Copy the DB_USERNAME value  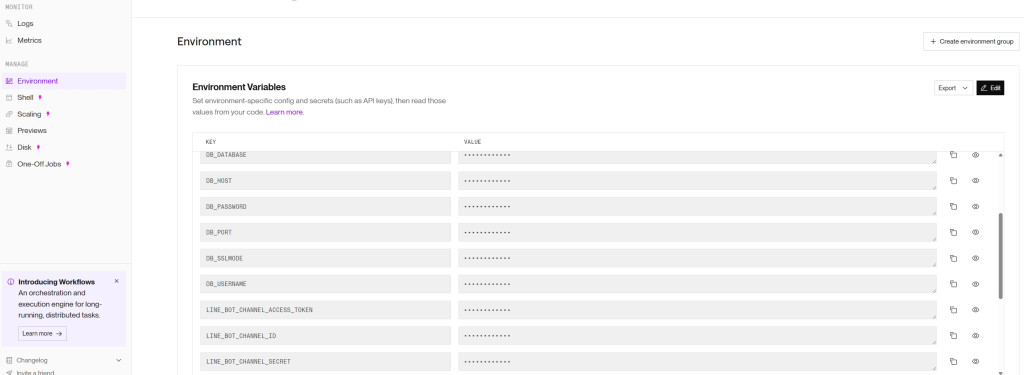tap(953, 284)
